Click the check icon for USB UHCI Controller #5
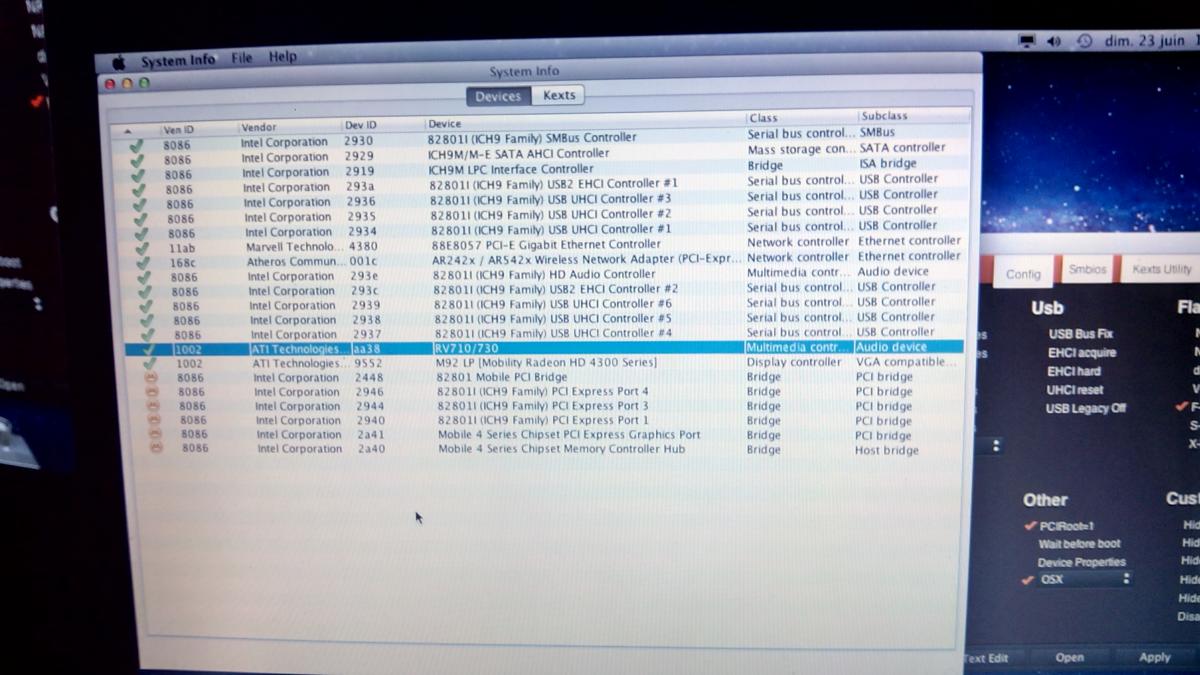Screen dimensions: 1200x675 click(x=148, y=320)
